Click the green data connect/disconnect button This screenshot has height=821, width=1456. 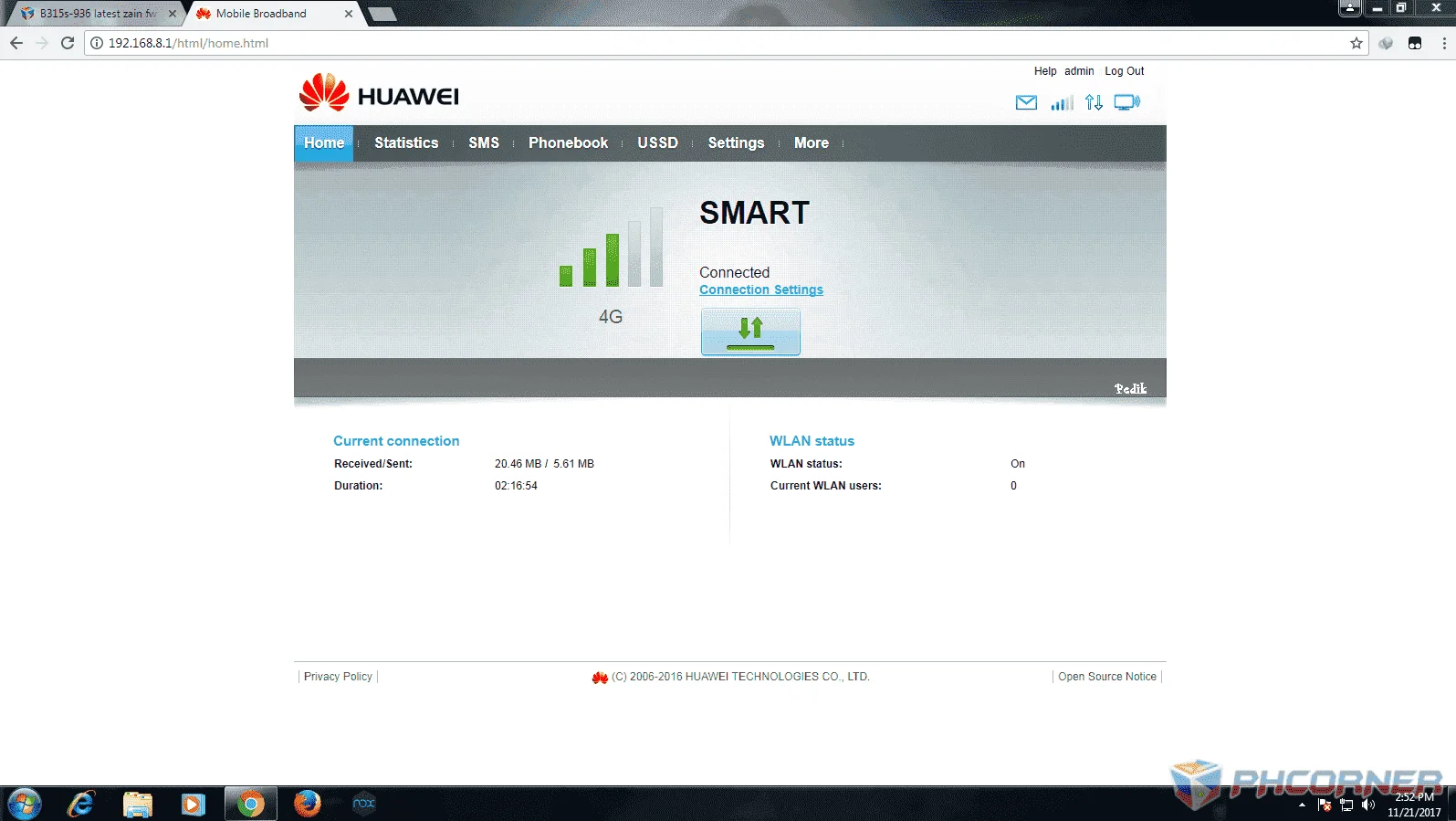750,331
